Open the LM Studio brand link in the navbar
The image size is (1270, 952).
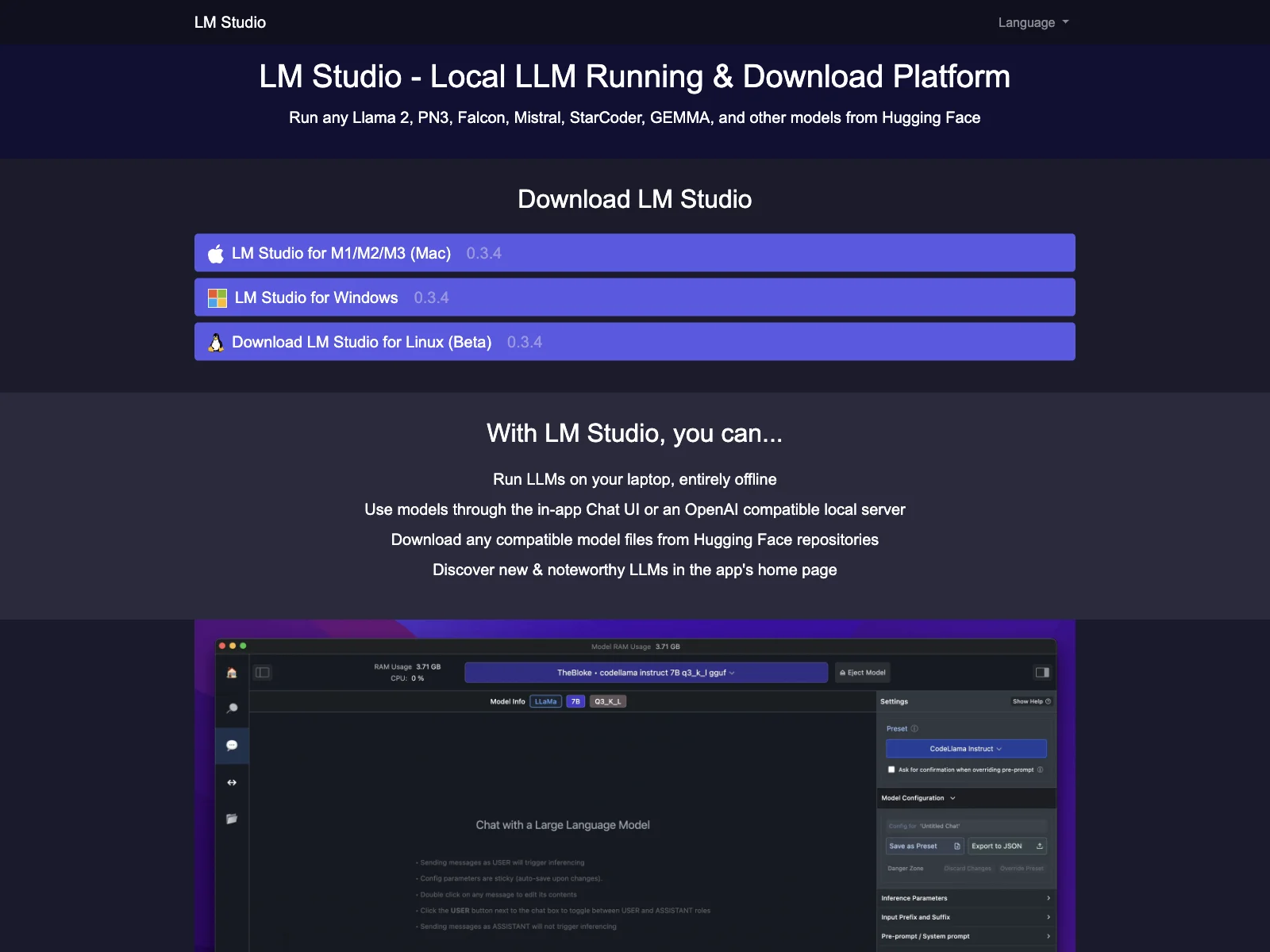(230, 22)
